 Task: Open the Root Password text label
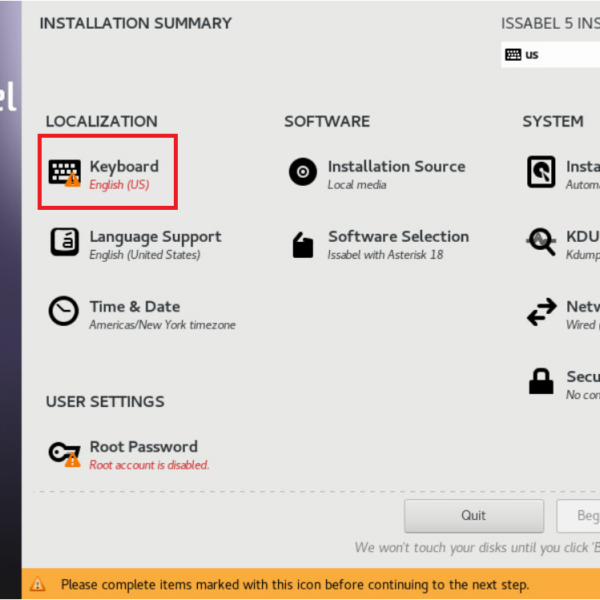(143, 446)
